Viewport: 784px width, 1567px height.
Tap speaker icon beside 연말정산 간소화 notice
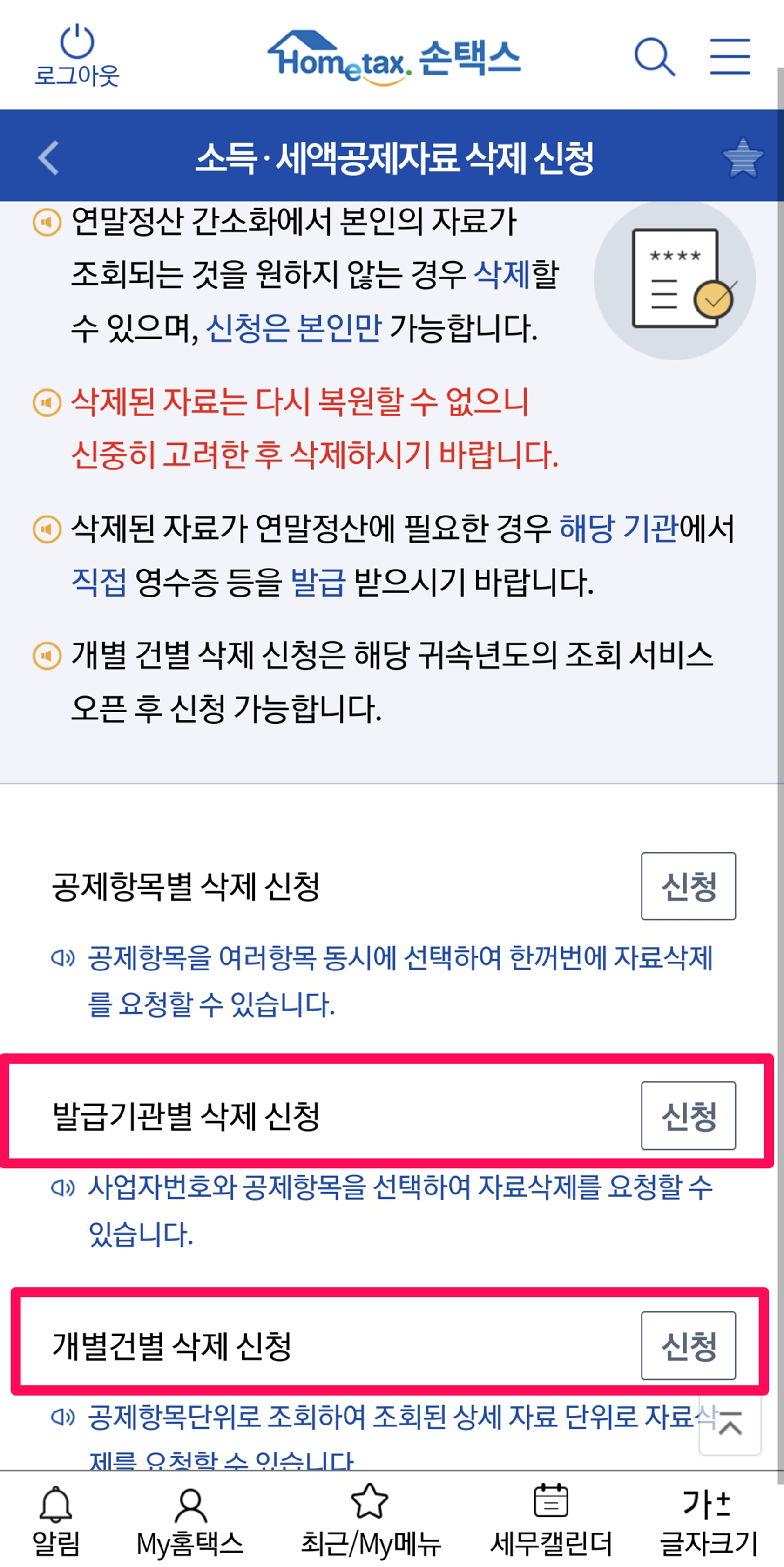click(x=47, y=222)
